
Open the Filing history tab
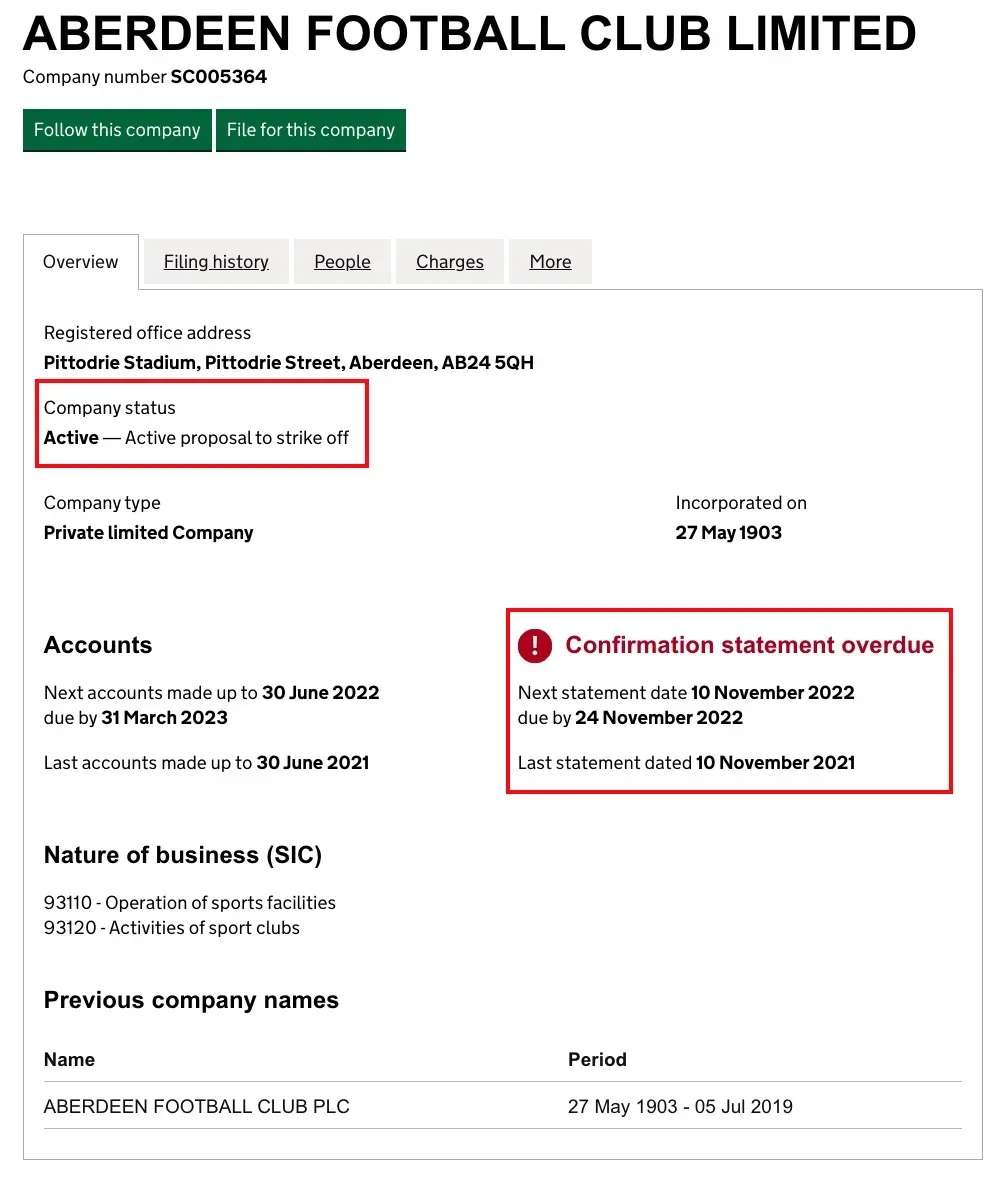coord(216,262)
